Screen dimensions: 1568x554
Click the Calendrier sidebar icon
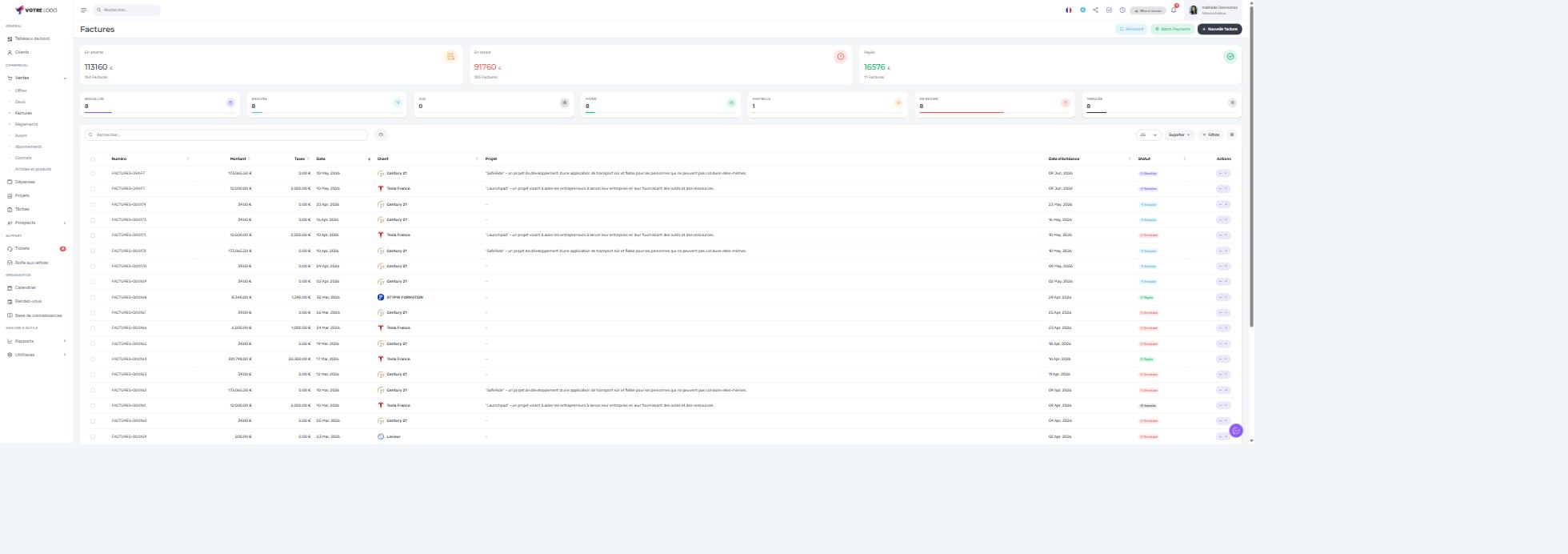click(x=10, y=288)
